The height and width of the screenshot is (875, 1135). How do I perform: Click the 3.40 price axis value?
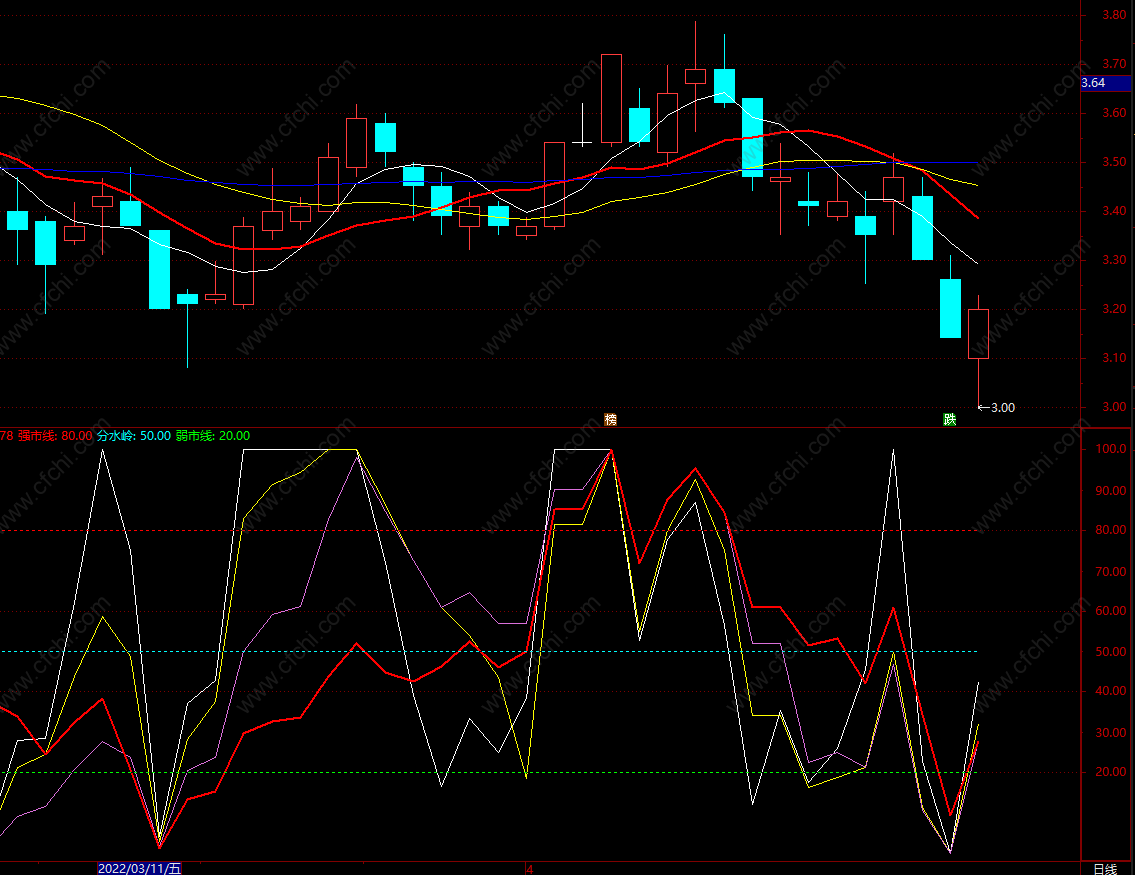pos(1114,211)
